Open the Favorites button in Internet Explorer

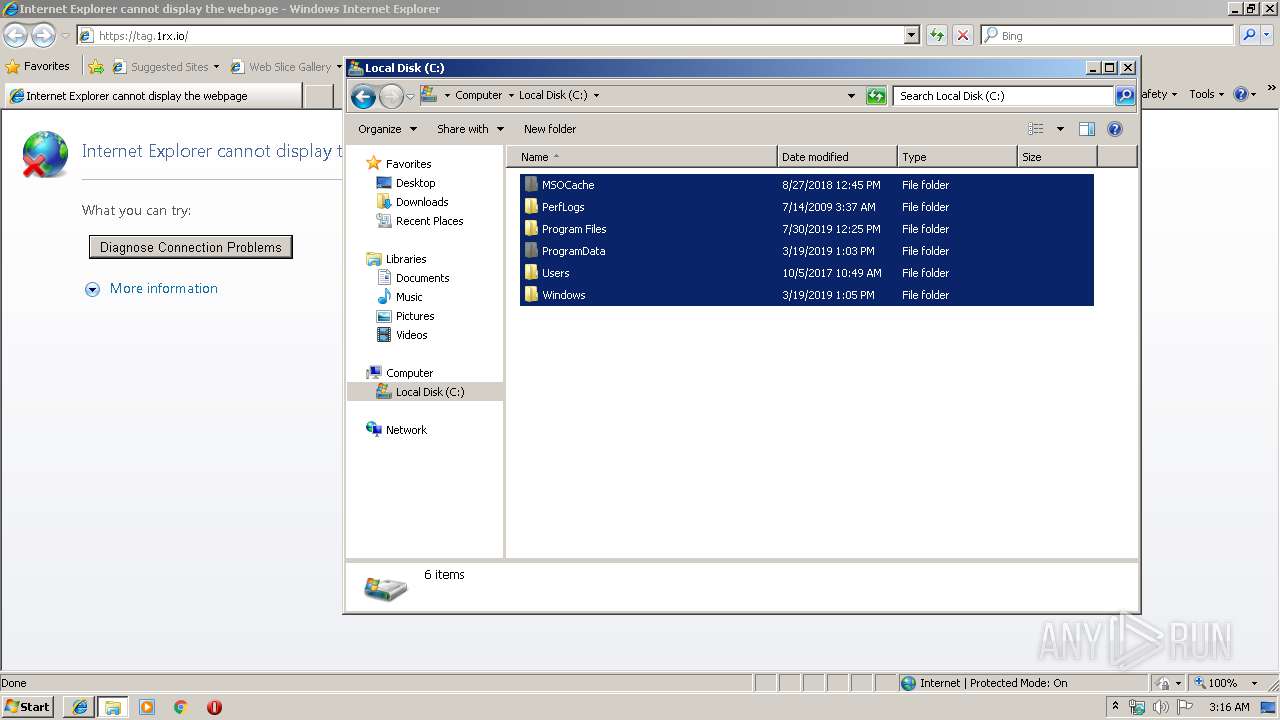(38, 66)
